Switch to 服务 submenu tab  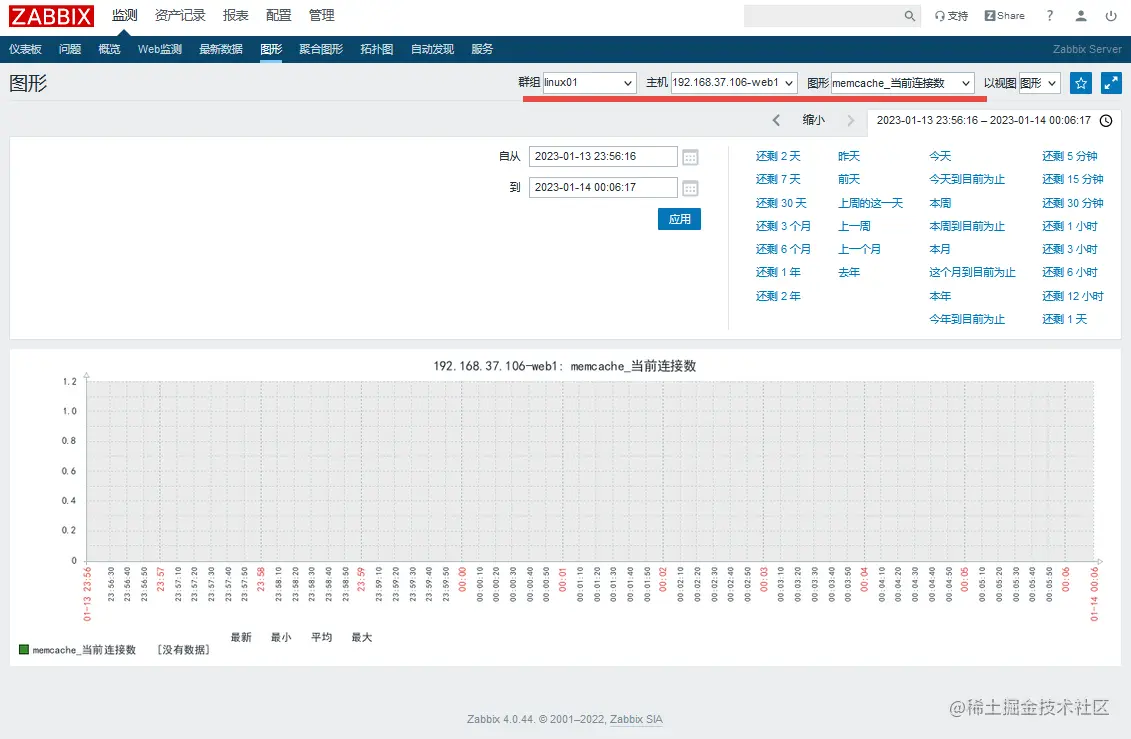(482, 49)
